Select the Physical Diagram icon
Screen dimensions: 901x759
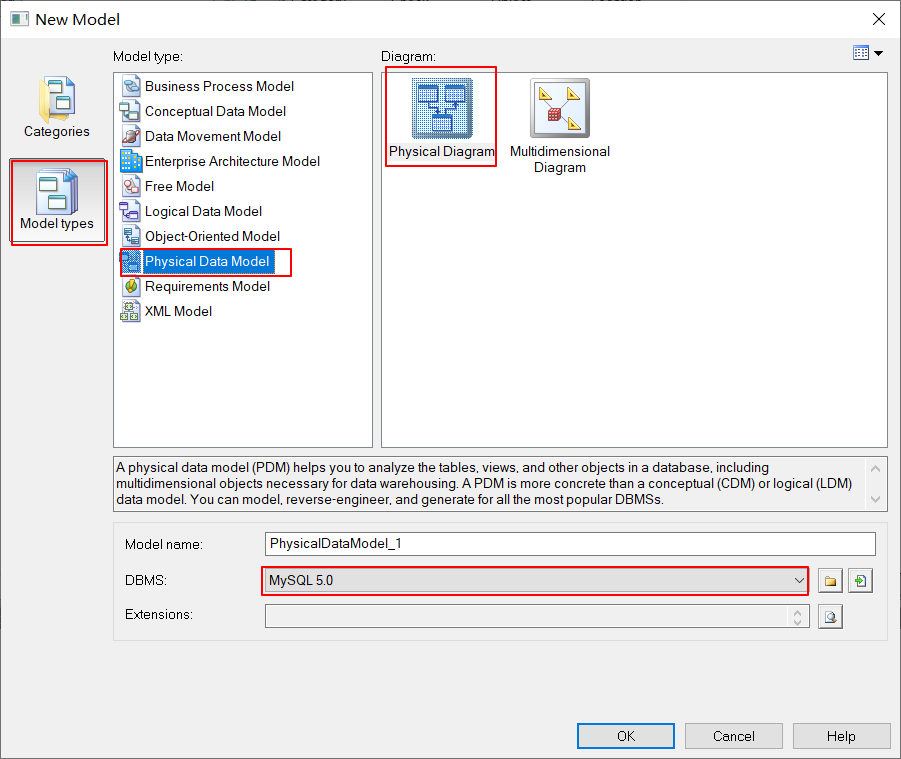click(440, 107)
